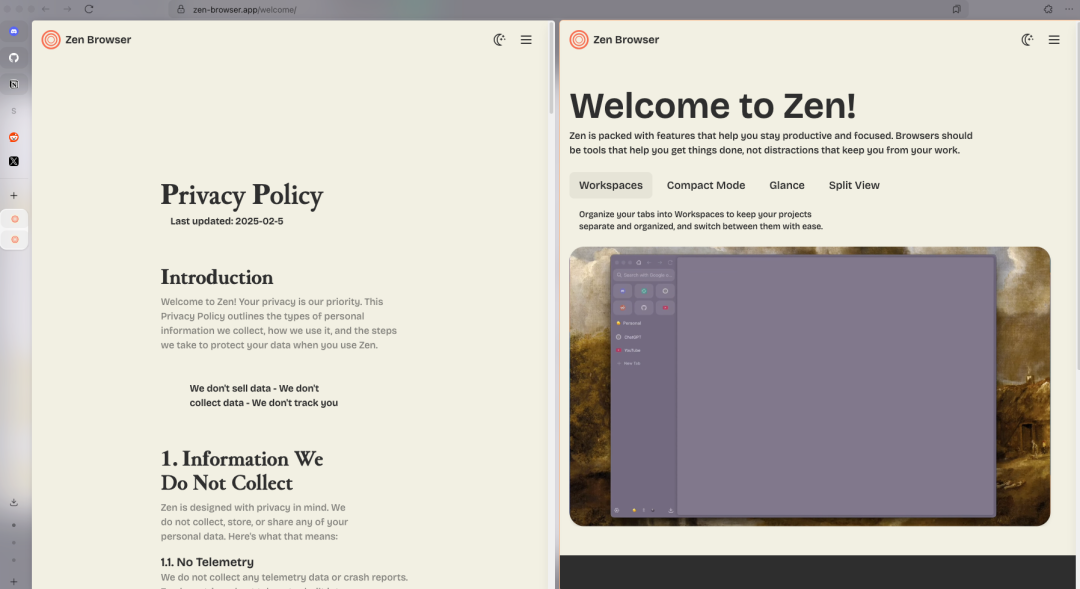Image resolution: width=1080 pixels, height=589 pixels.
Task: Click the left pane vertical scrollbar
Action: coord(551,69)
